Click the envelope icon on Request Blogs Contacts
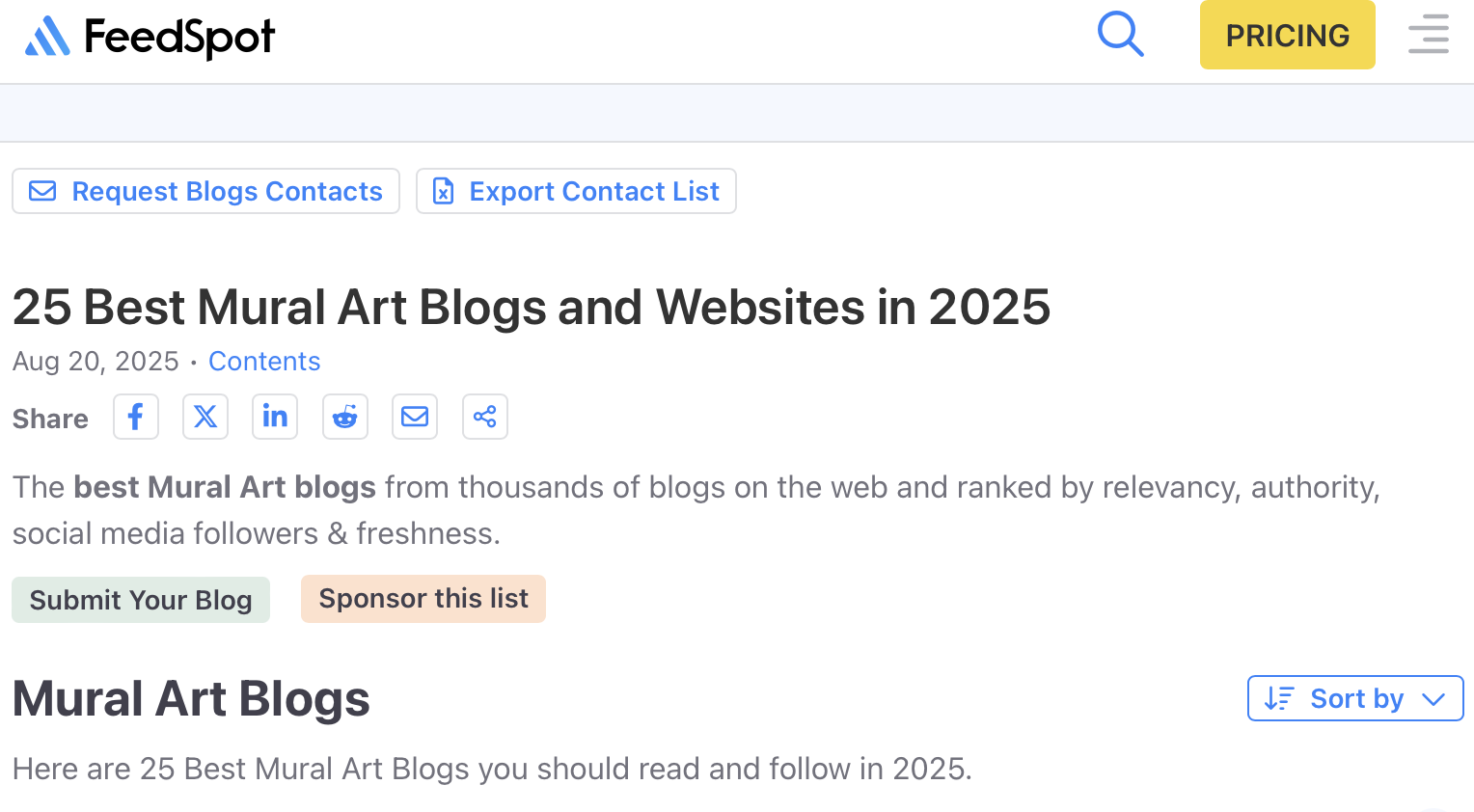 pyautogui.click(x=42, y=191)
